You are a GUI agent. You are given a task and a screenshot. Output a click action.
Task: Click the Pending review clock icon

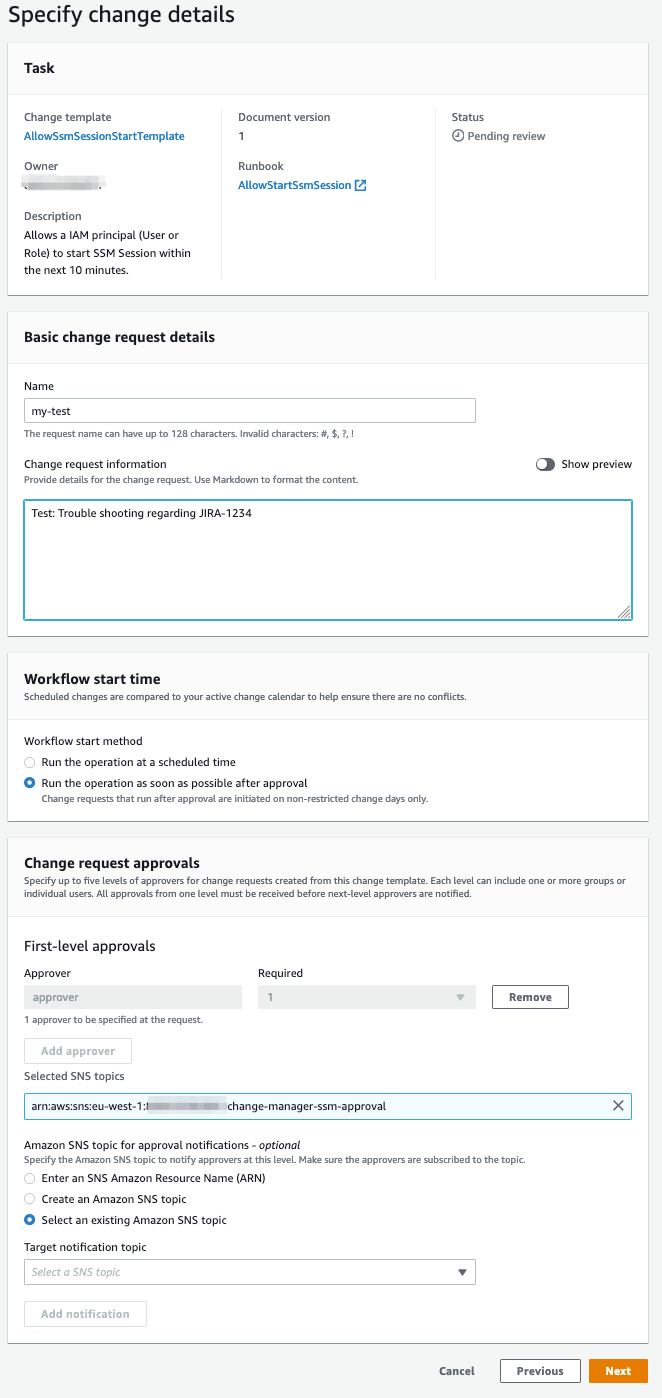[x=459, y=136]
